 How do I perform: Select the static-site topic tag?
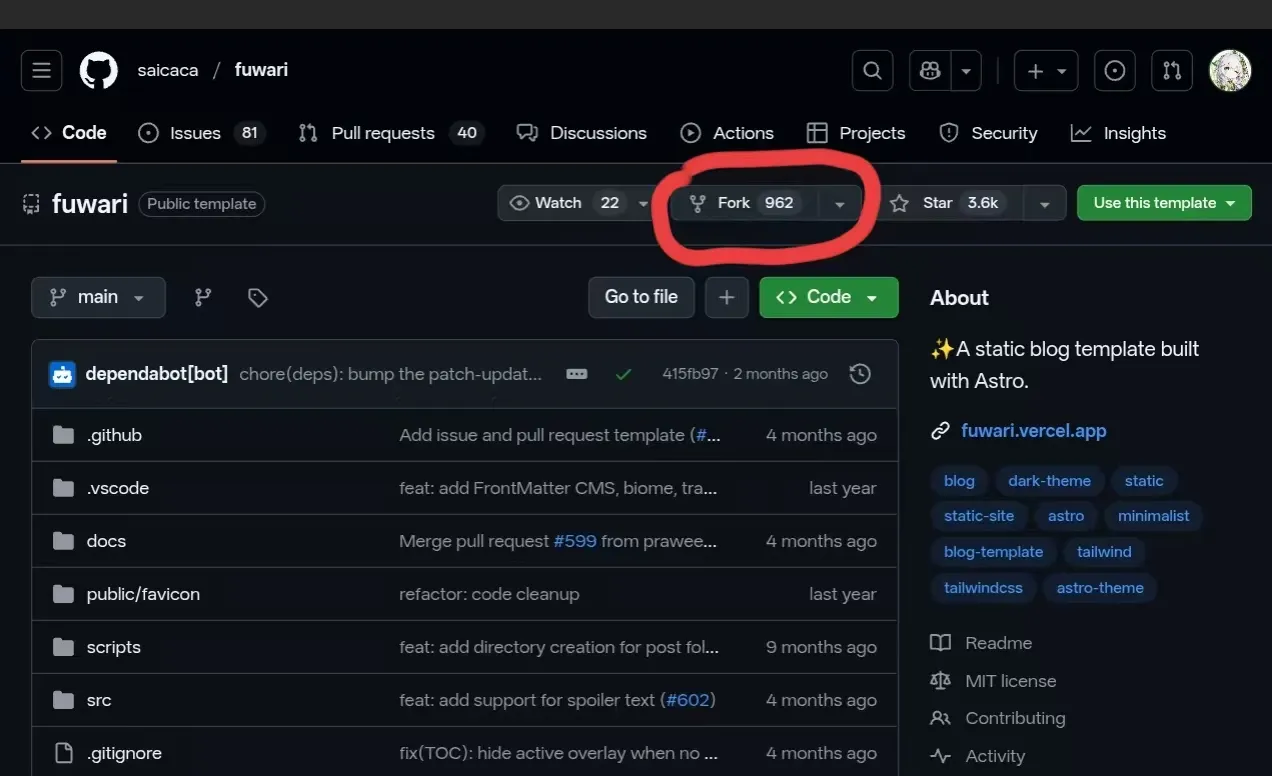979,516
